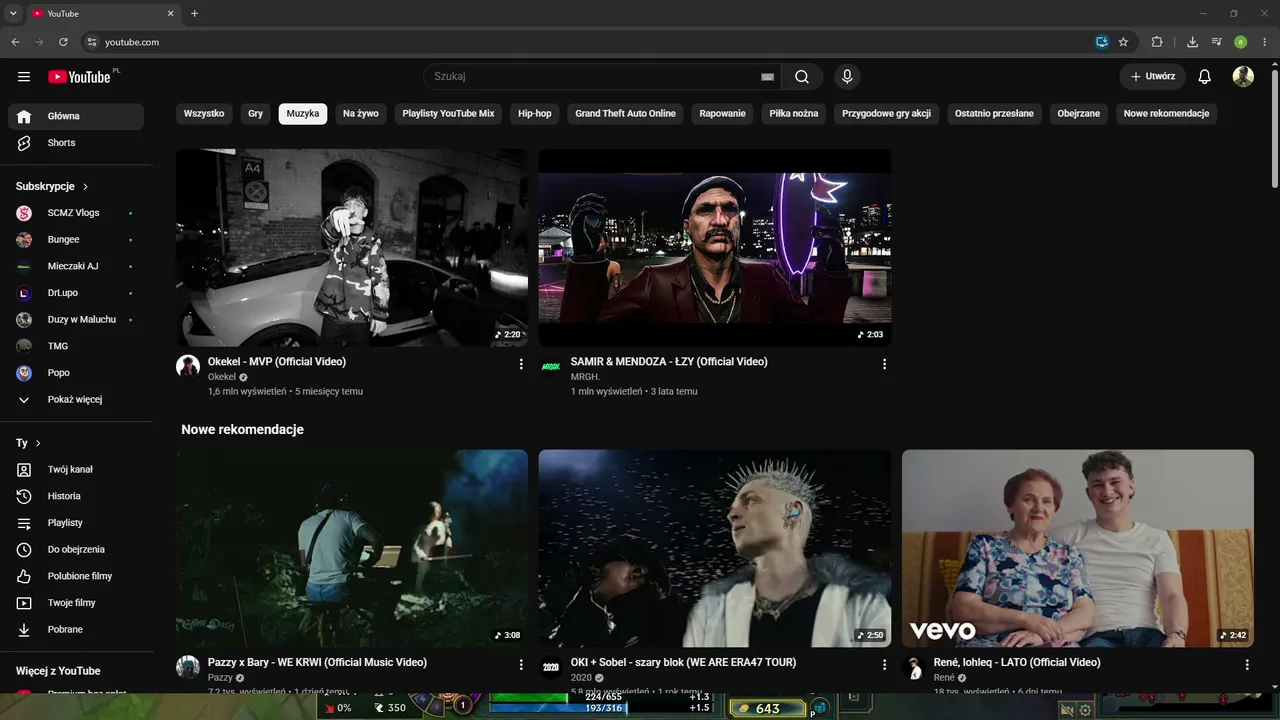Open Okekel channel avatar
Viewport: 1280px width, 720px height.
click(188, 366)
